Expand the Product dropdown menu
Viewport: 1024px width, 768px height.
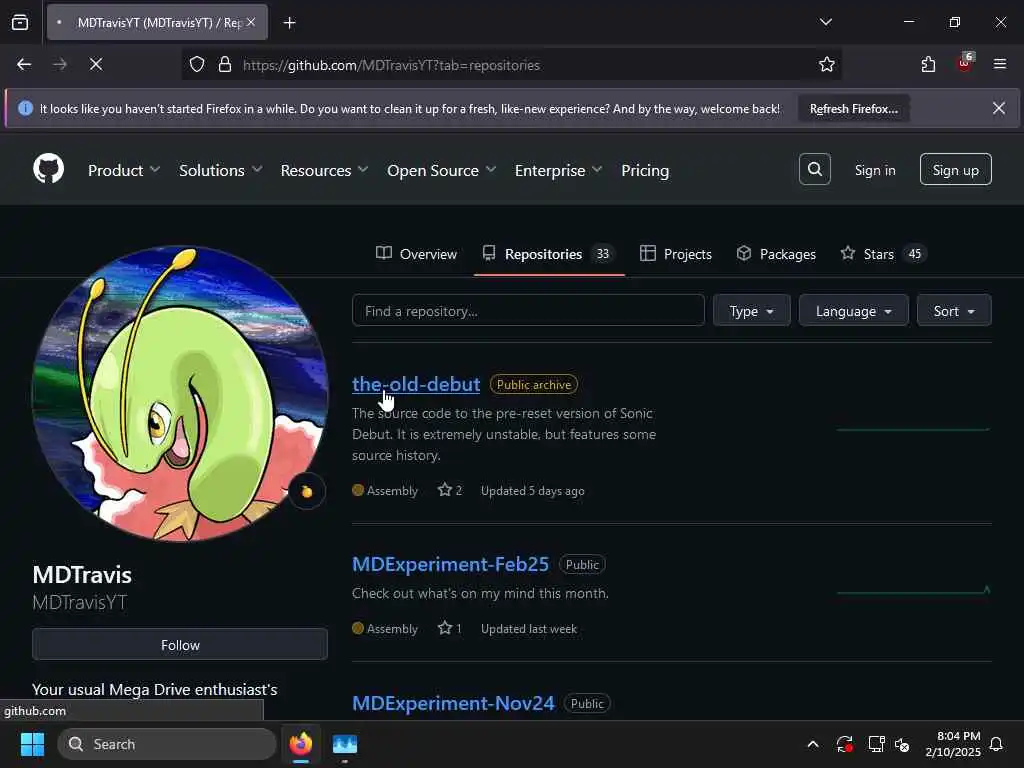pos(124,170)
